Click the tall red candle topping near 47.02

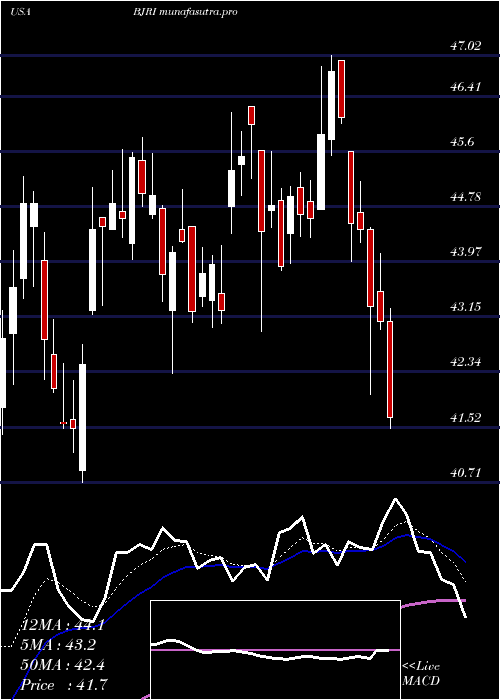click(x=342, y=89)
